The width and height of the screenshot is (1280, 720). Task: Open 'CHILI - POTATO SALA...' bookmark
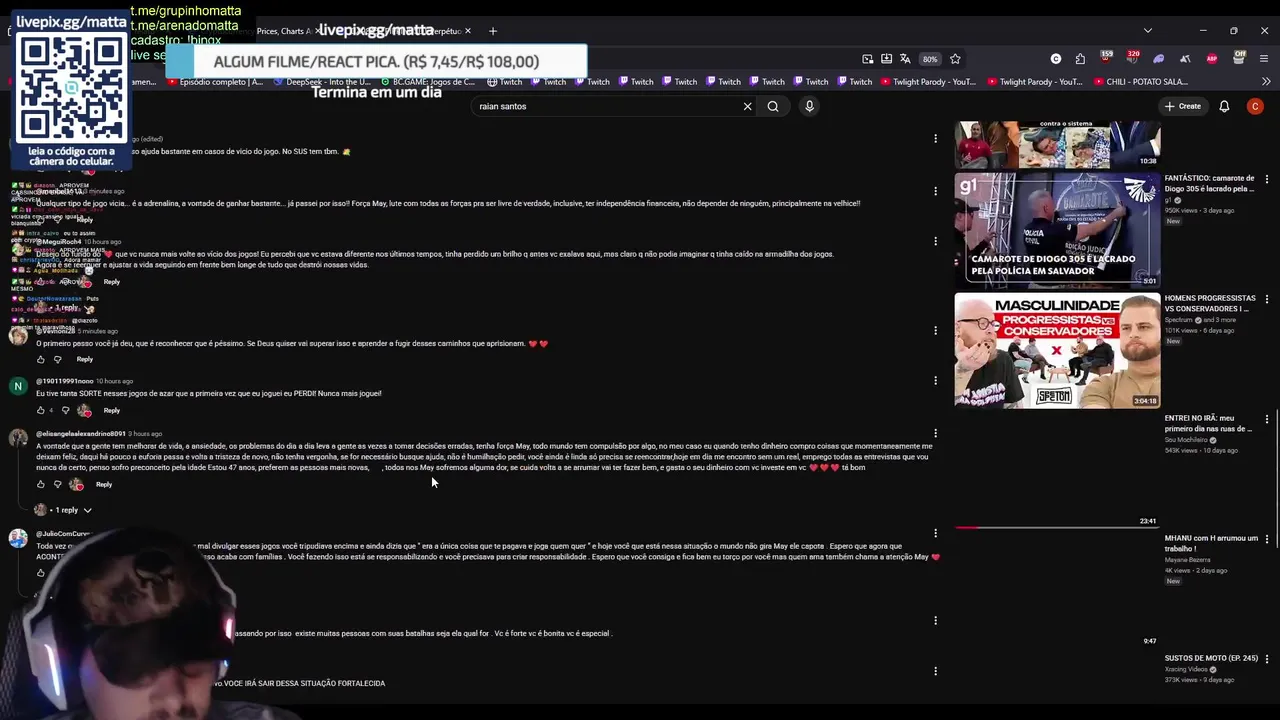click(1140, 82)
